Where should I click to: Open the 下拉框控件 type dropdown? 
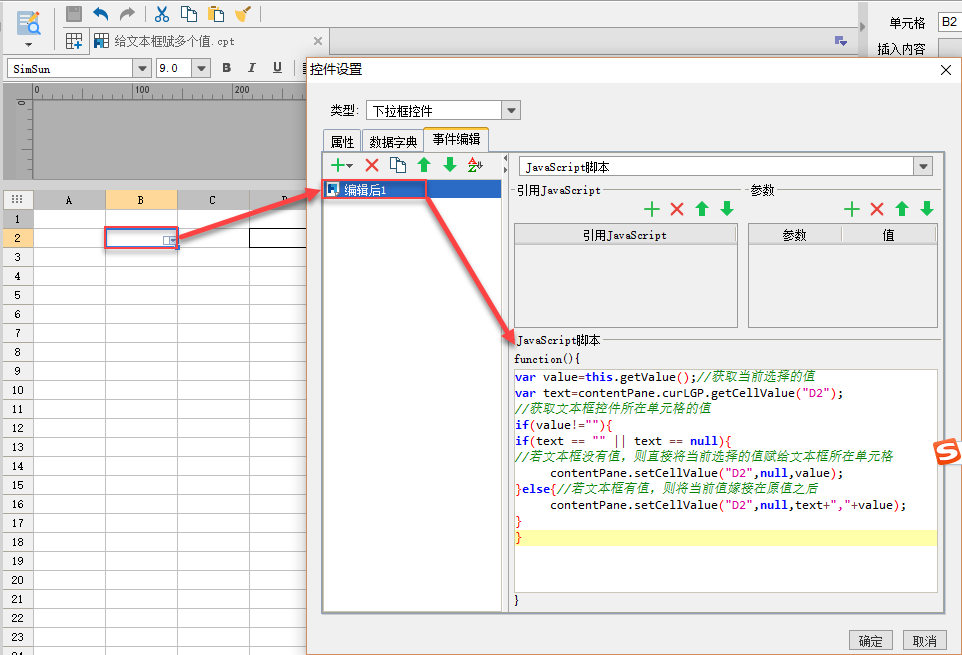pyautogui.click(x=511, y=110)
